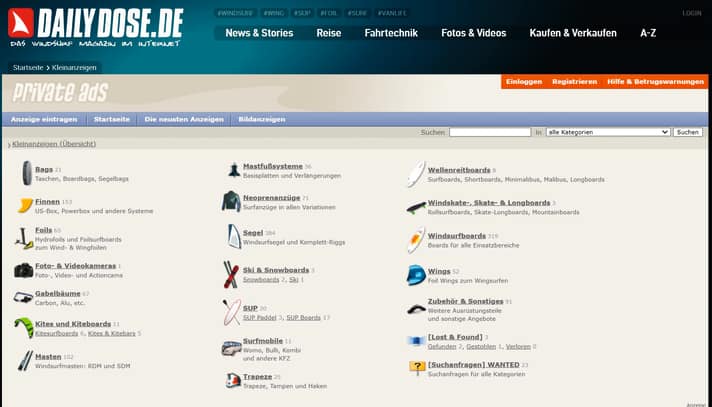Click the Segel sail icon
This screenshot has width=712, height=407.
231,237
